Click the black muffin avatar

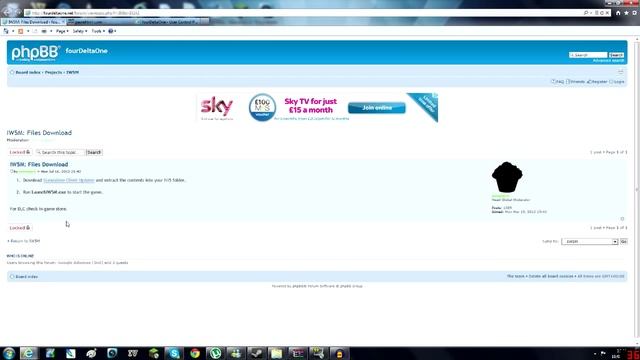pos(507,177)
